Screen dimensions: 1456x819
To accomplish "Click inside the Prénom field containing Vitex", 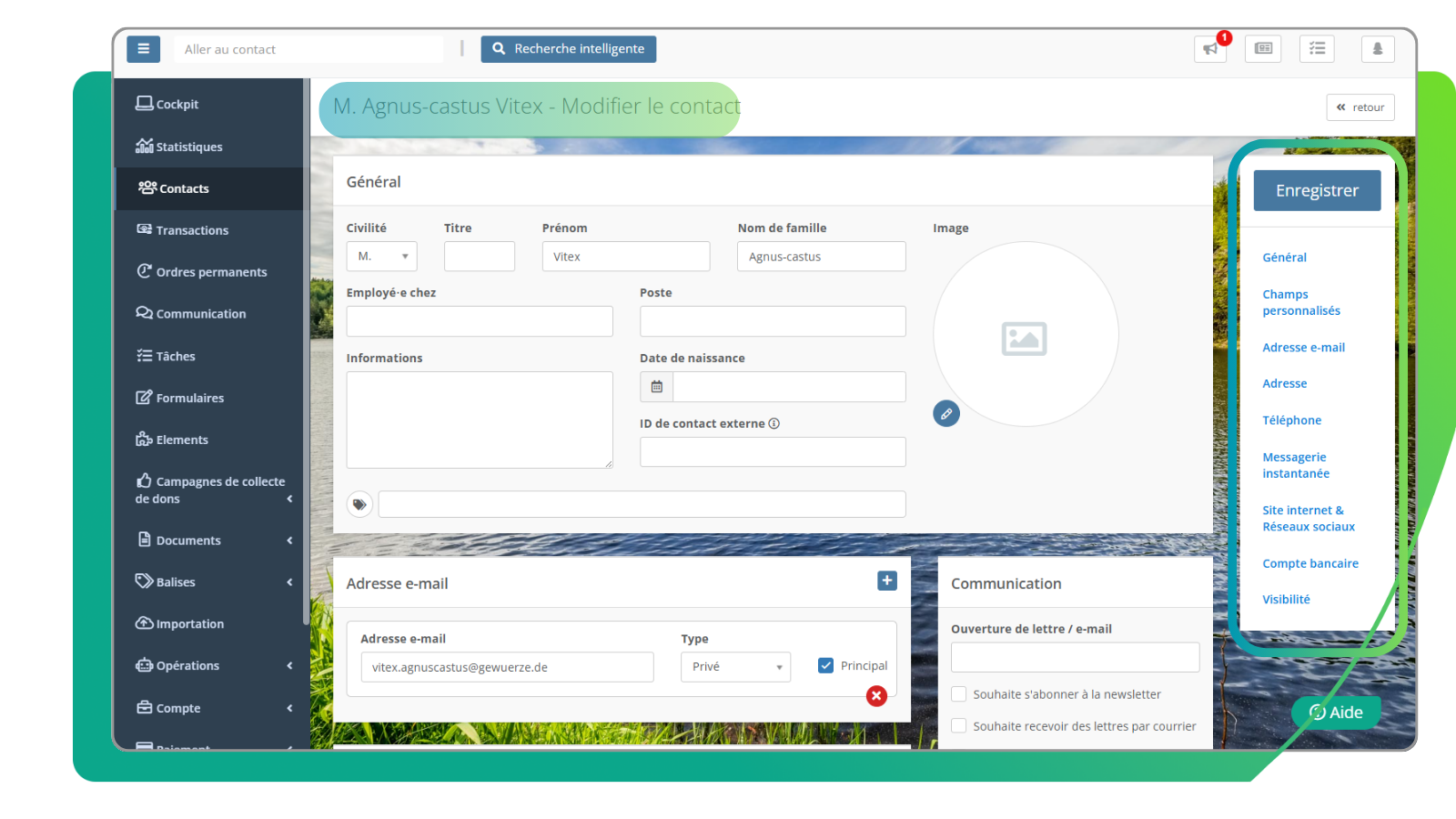I will (x=625, y=256).
